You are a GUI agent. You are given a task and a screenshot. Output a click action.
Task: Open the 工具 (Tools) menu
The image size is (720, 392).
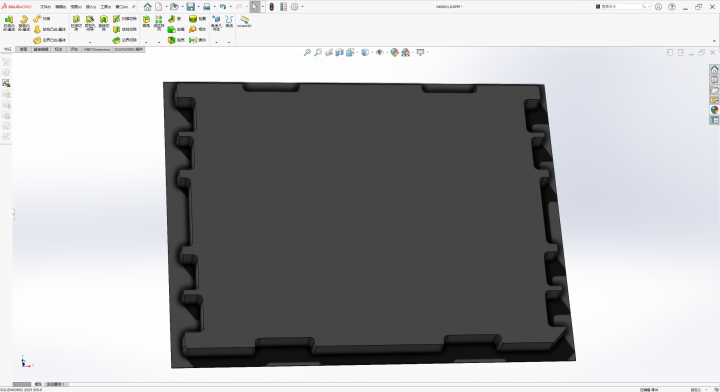tap(106, 7)
